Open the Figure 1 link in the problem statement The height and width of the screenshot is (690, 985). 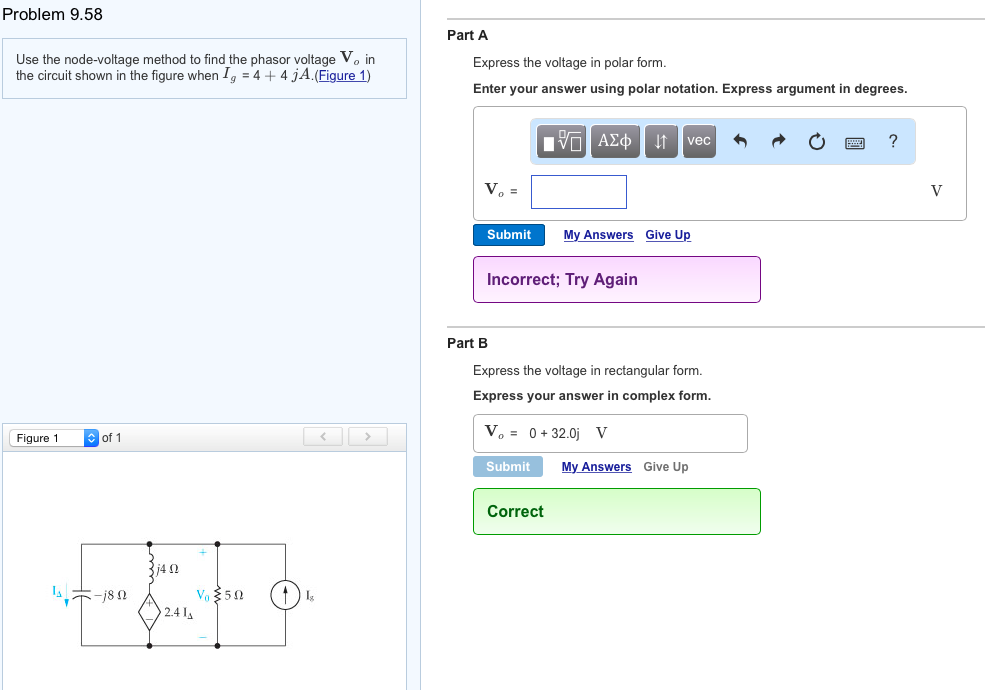pos(343,75)
